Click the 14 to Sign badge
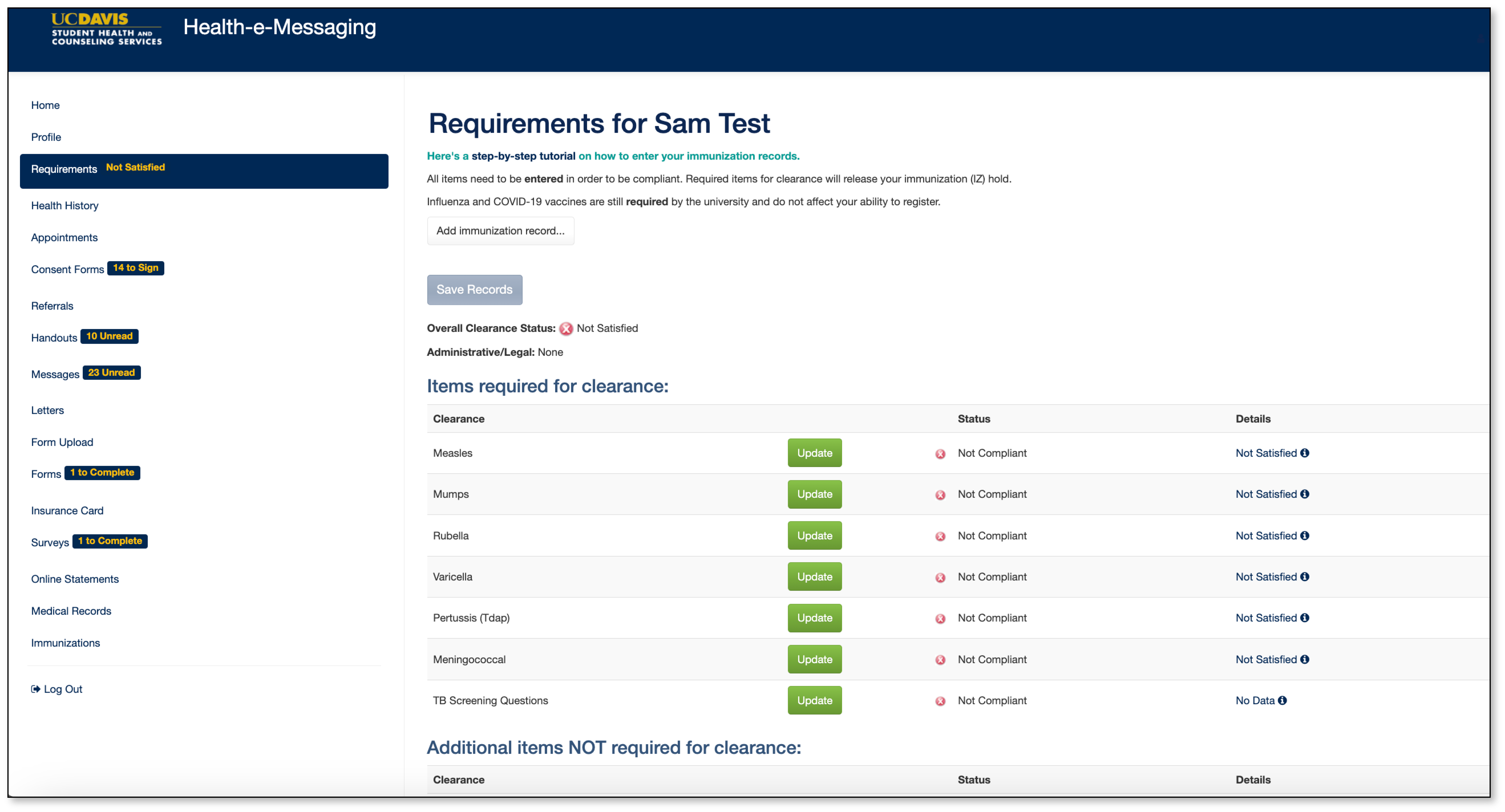 136,268
